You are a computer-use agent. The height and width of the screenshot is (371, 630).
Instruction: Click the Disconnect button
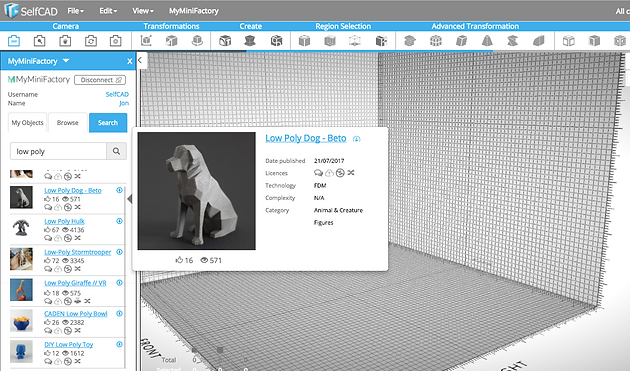click(100, 80)
